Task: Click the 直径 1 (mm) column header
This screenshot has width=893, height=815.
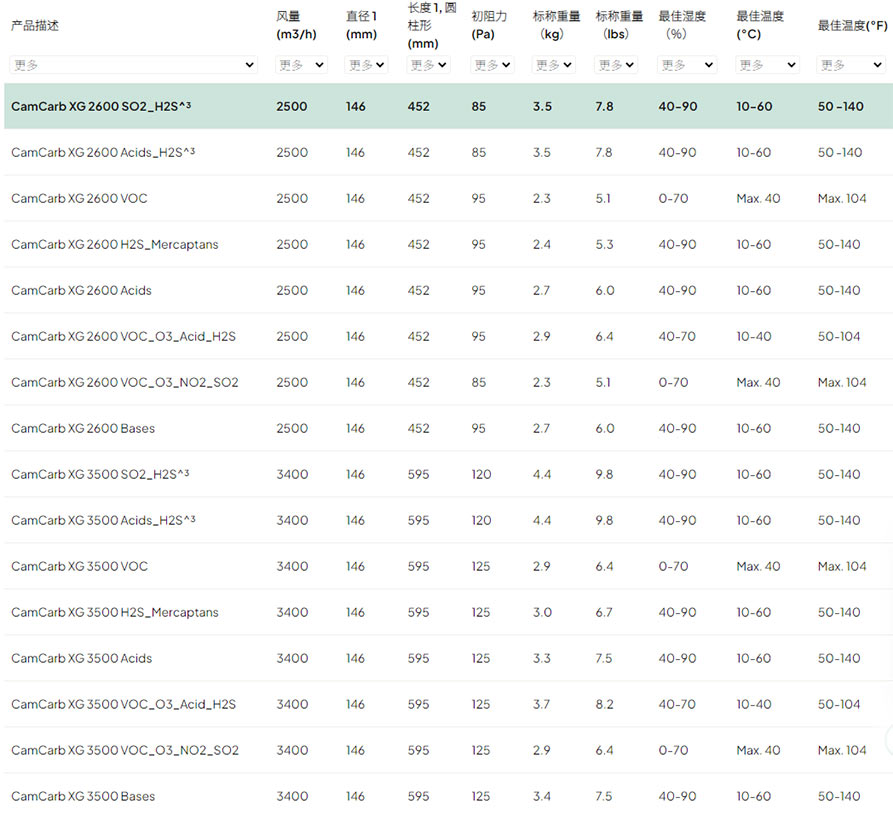Action: 362,26
